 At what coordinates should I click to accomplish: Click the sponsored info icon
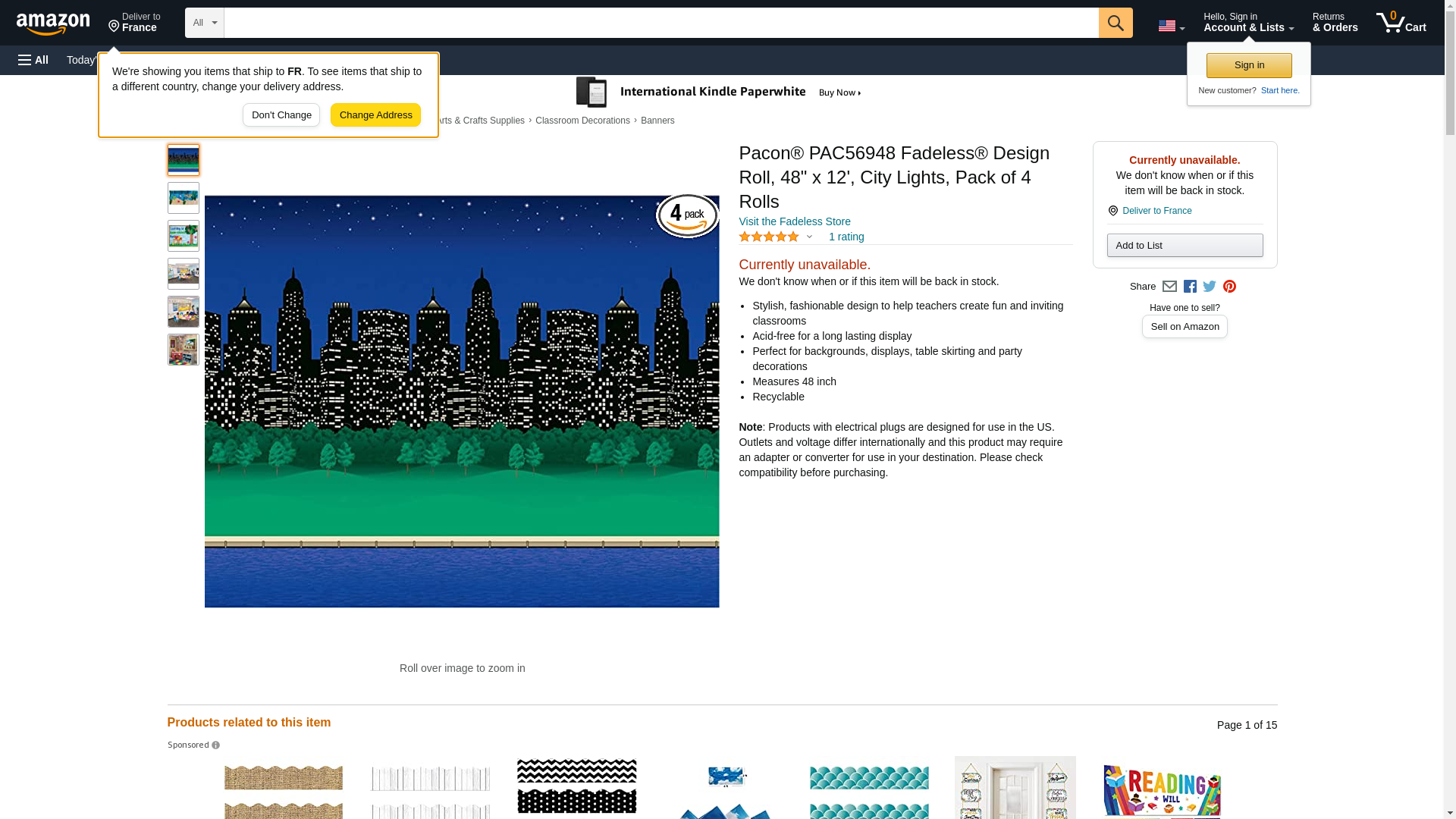[216, 745]
